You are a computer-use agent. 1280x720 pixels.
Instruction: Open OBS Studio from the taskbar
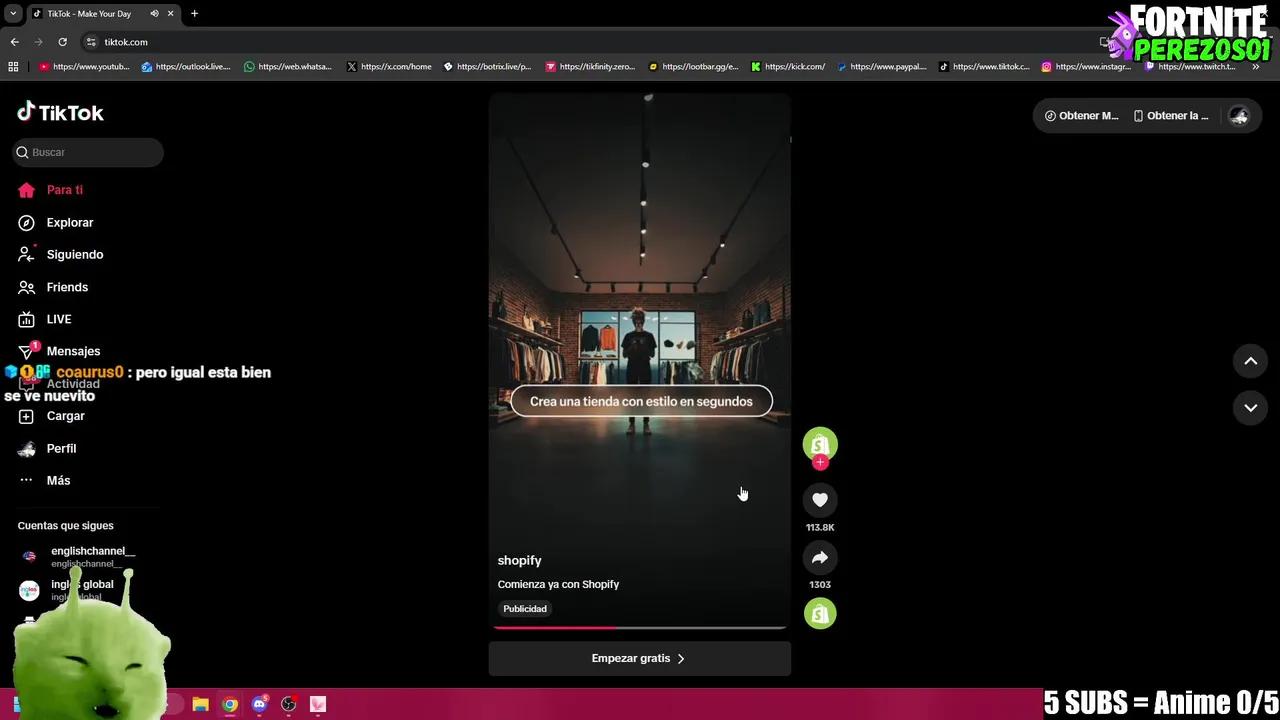coord(289,705)
